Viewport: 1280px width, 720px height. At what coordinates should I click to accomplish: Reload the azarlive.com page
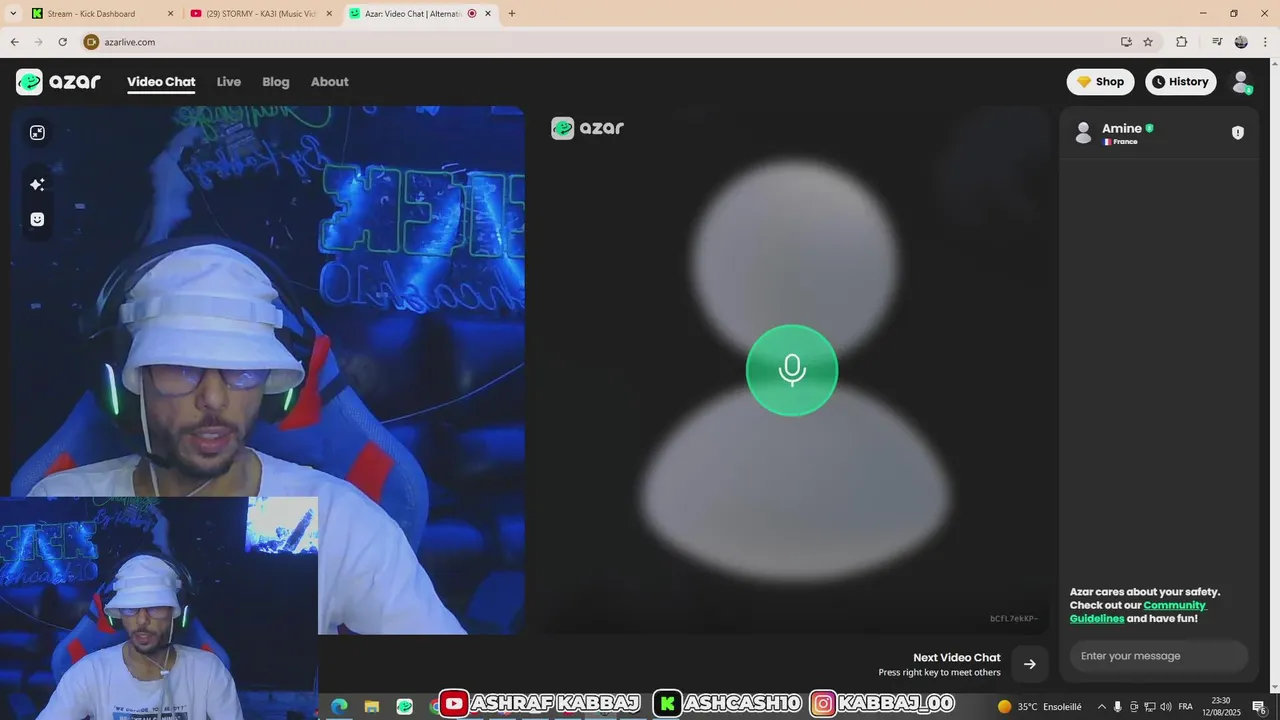(63, 42)
